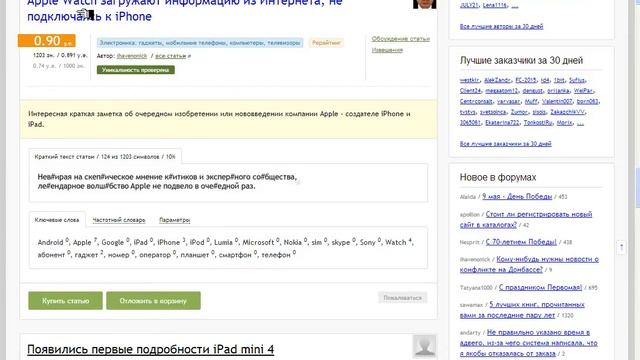
Task: Open customer profile Ekaterina722
Action: click(502, 122)
